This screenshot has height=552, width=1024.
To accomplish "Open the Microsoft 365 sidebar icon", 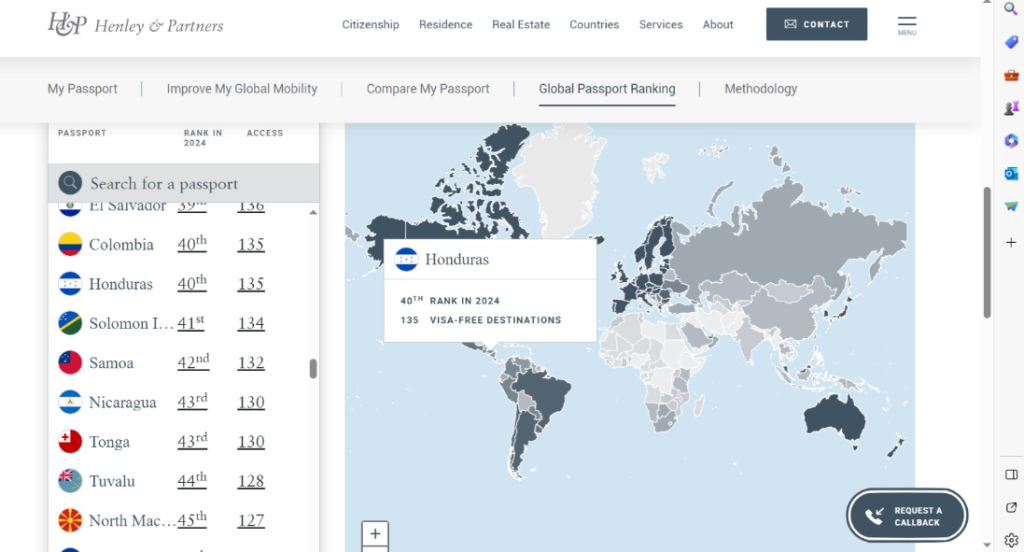I will pyautogui.click(x=1011, y=140).
